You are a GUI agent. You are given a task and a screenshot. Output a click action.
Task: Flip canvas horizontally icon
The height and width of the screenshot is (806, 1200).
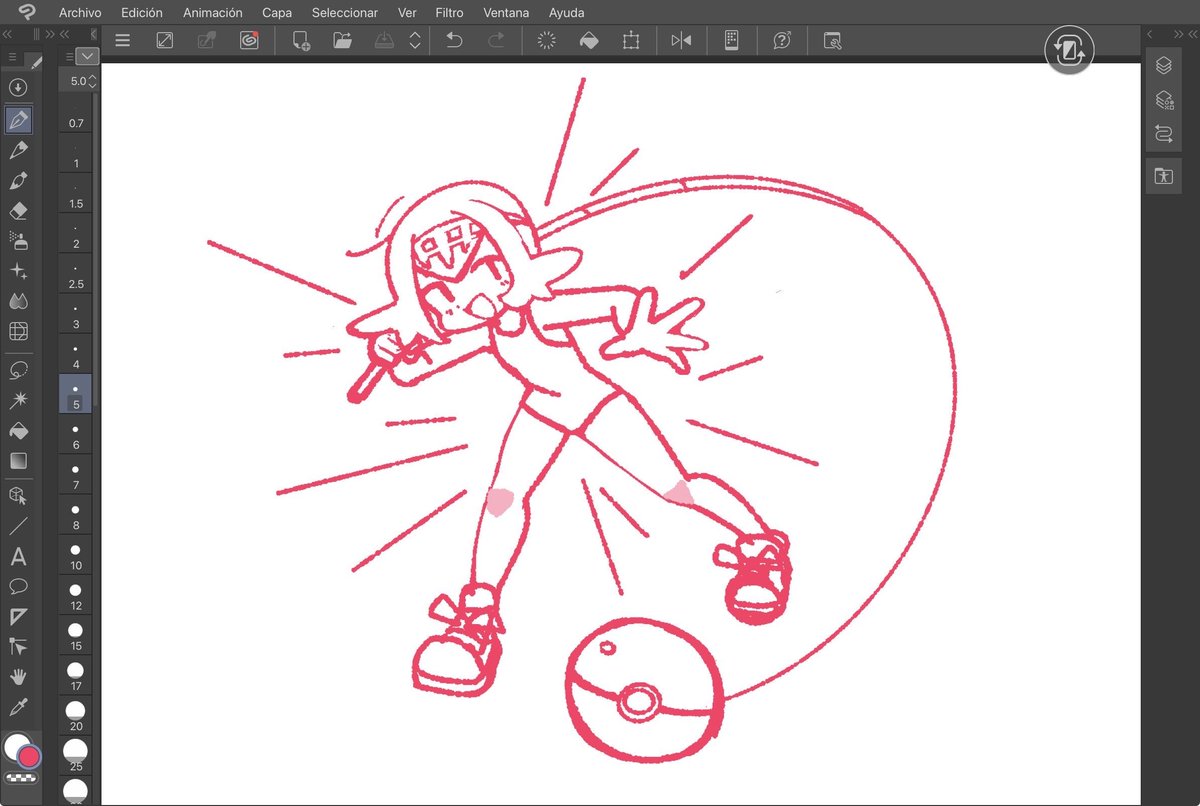coord(681,41)
